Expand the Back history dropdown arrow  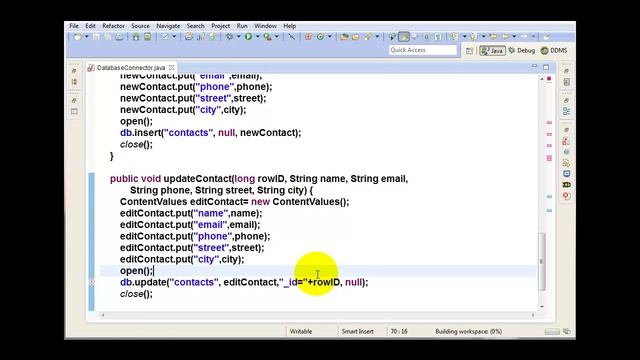click(514, 37)
